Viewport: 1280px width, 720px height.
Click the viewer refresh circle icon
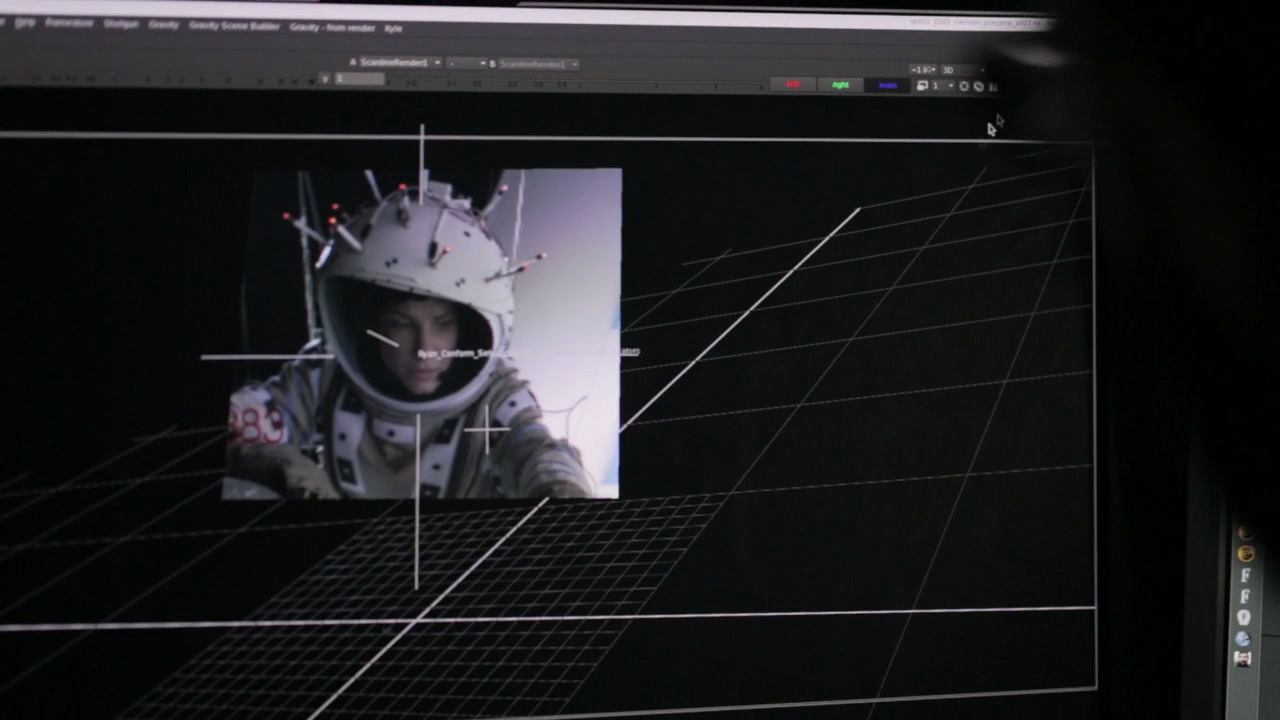(979, 86)
